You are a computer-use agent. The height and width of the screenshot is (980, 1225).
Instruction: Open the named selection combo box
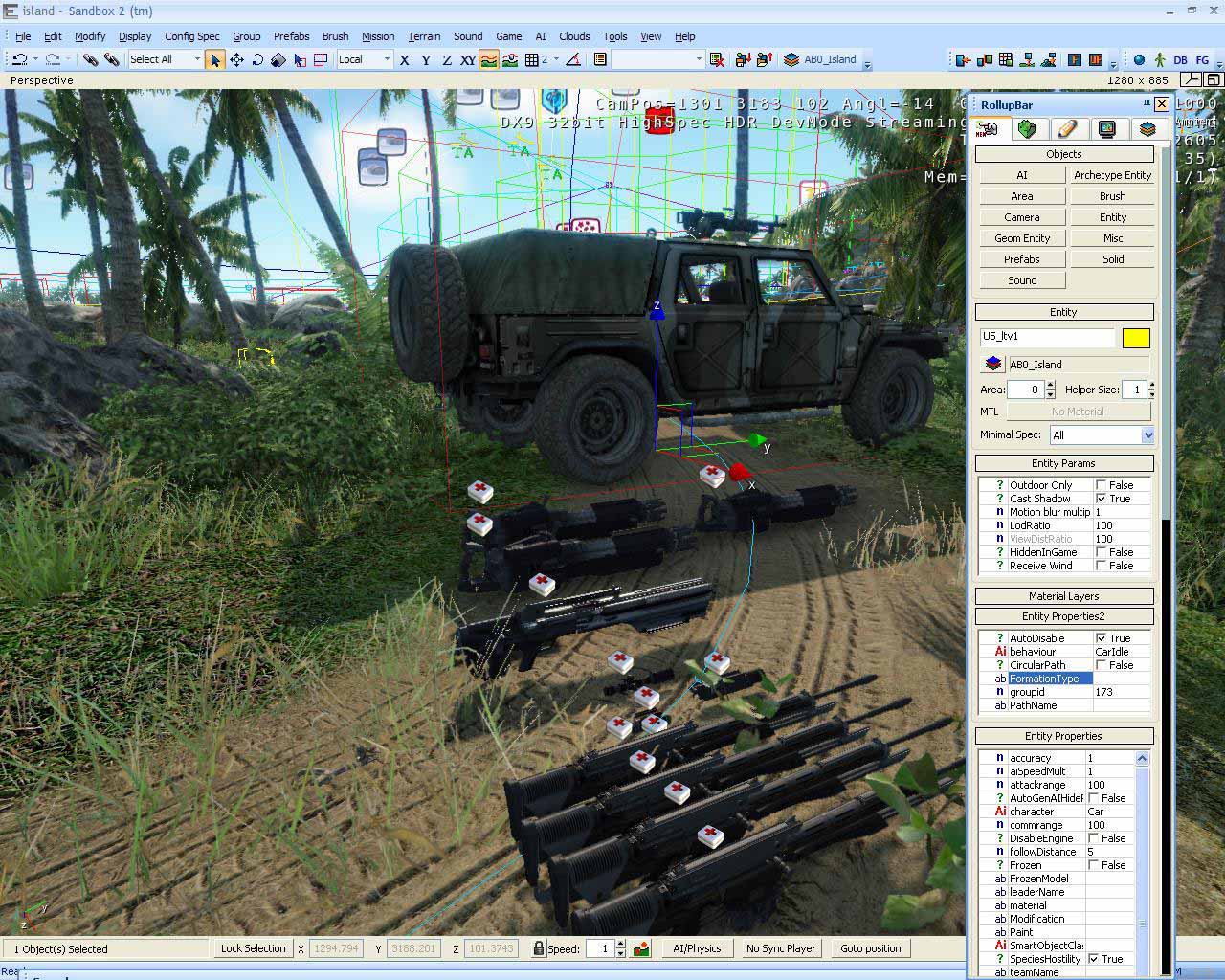click(657, 59)
